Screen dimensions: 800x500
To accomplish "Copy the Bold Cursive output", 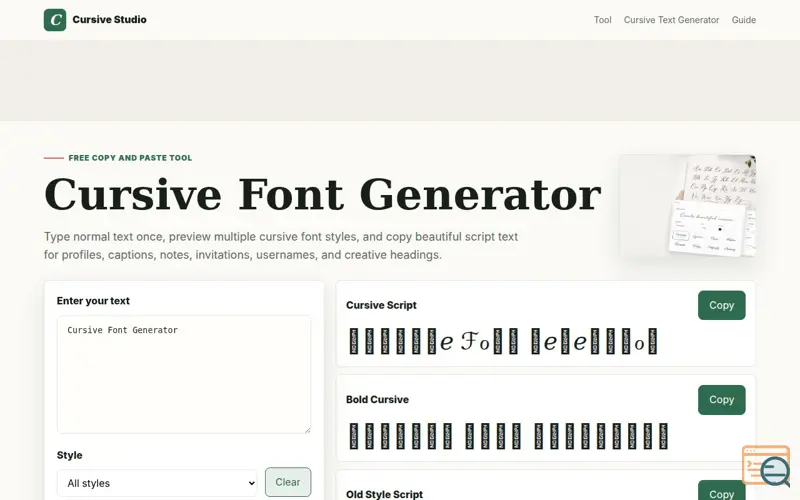I will tap(721, 399).
